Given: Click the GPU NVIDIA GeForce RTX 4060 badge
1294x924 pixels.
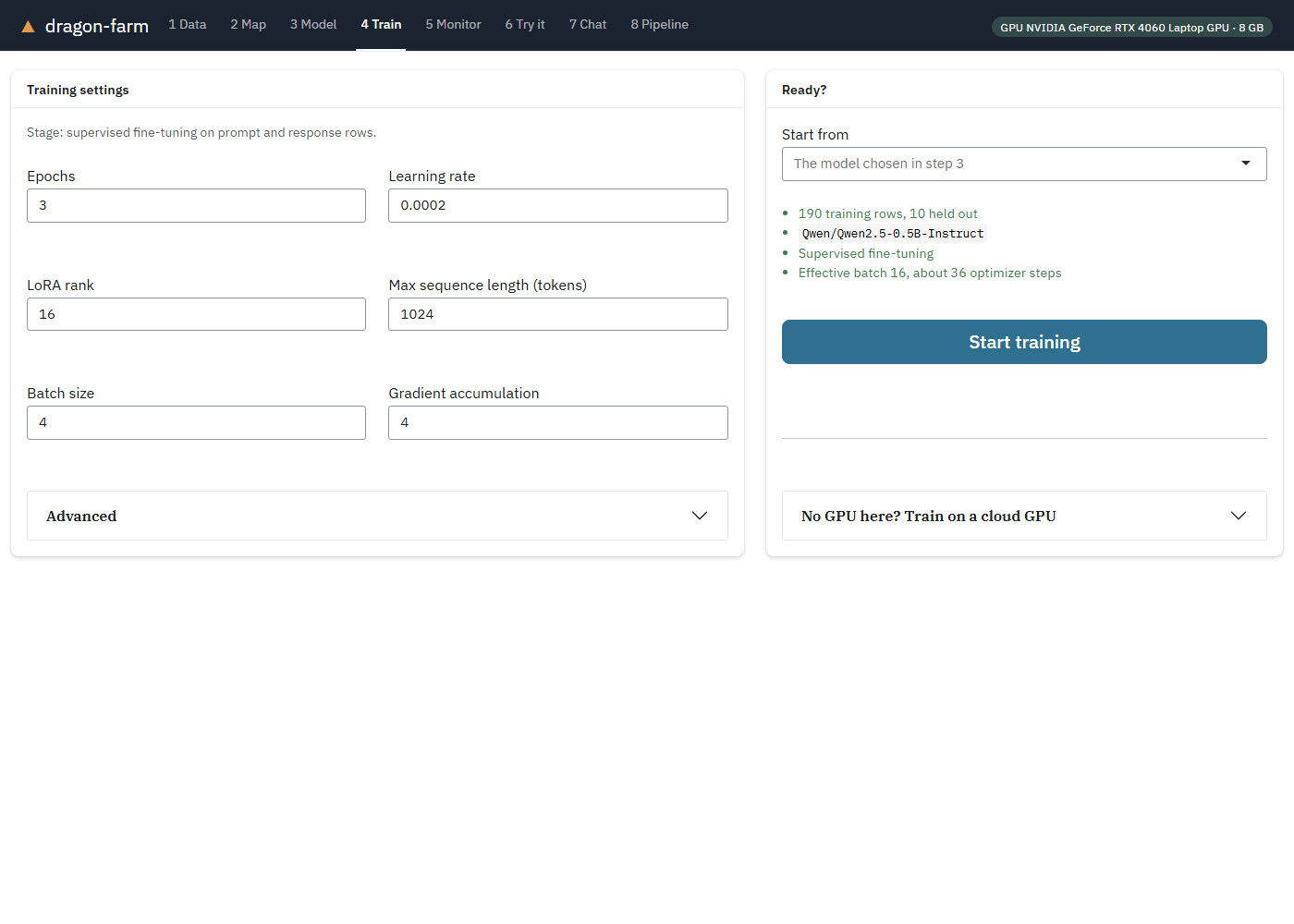Looking at the screenshot, I should point(1131,28).
